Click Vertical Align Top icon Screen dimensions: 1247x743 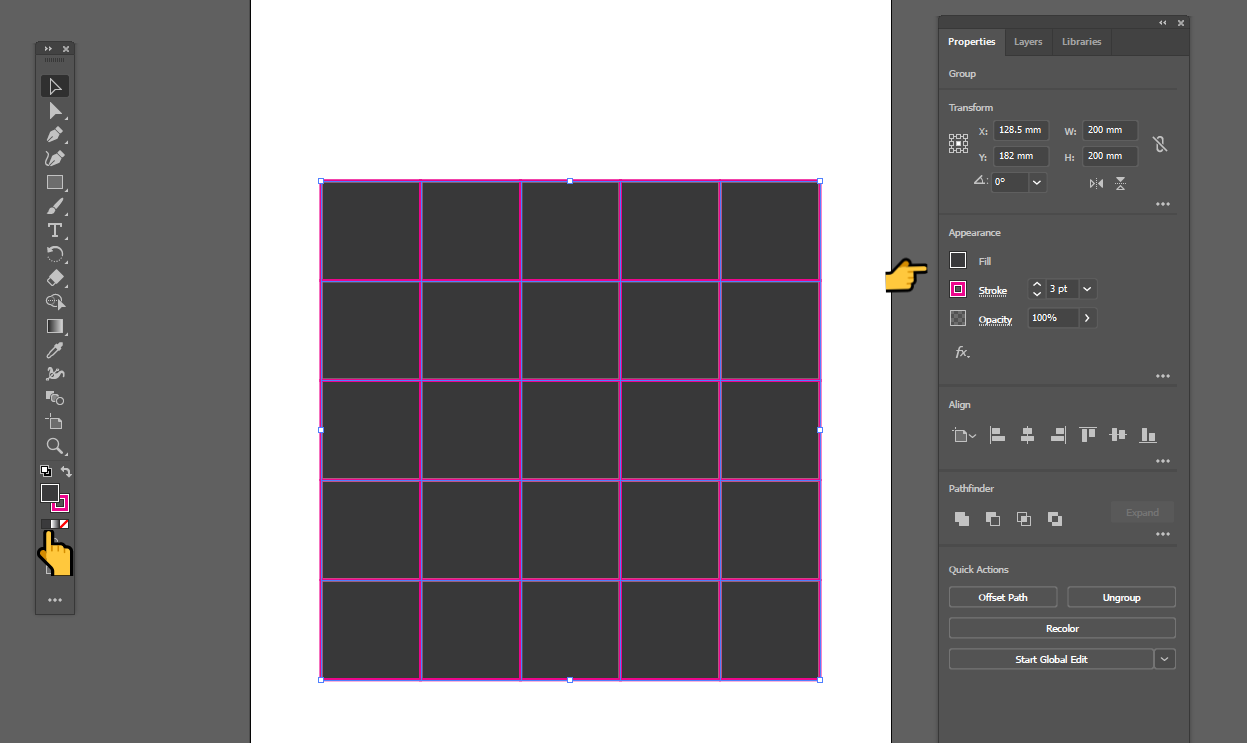[x=1088, y=435]
